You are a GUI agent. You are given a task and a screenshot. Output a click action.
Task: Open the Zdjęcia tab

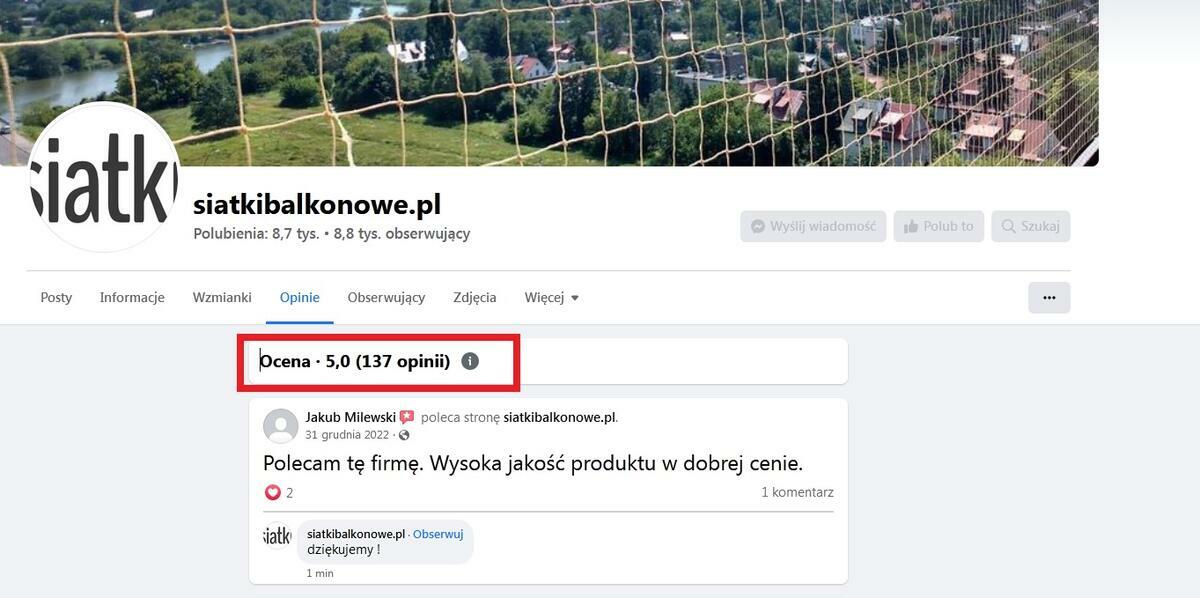pos(474,297)
